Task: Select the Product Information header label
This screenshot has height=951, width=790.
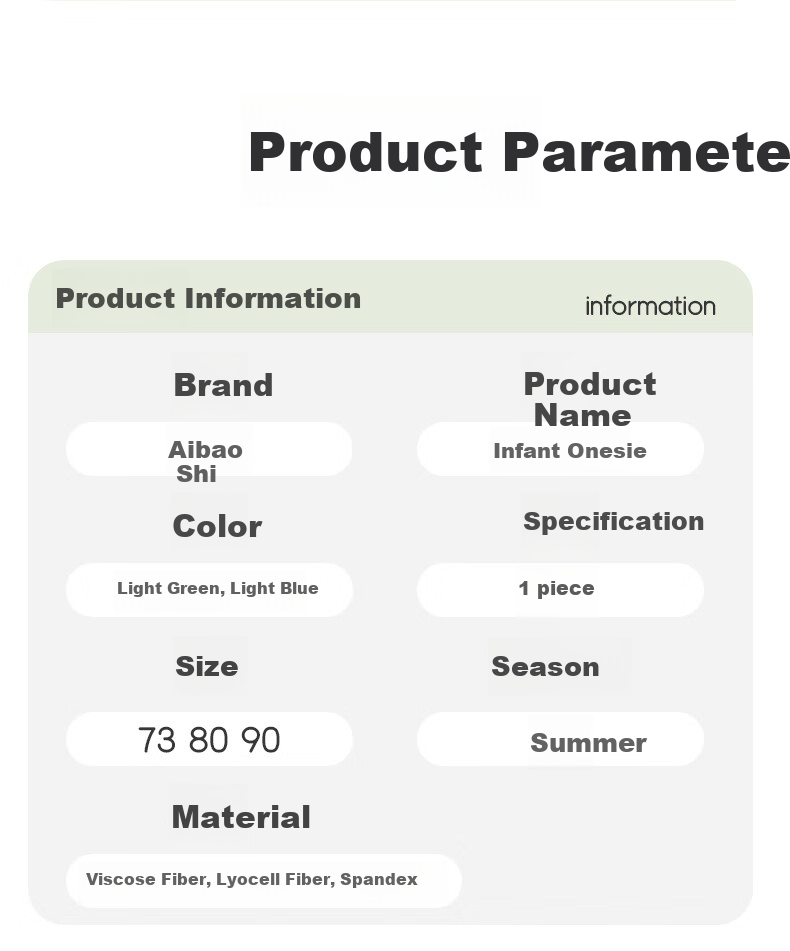Action: point(209,299)
